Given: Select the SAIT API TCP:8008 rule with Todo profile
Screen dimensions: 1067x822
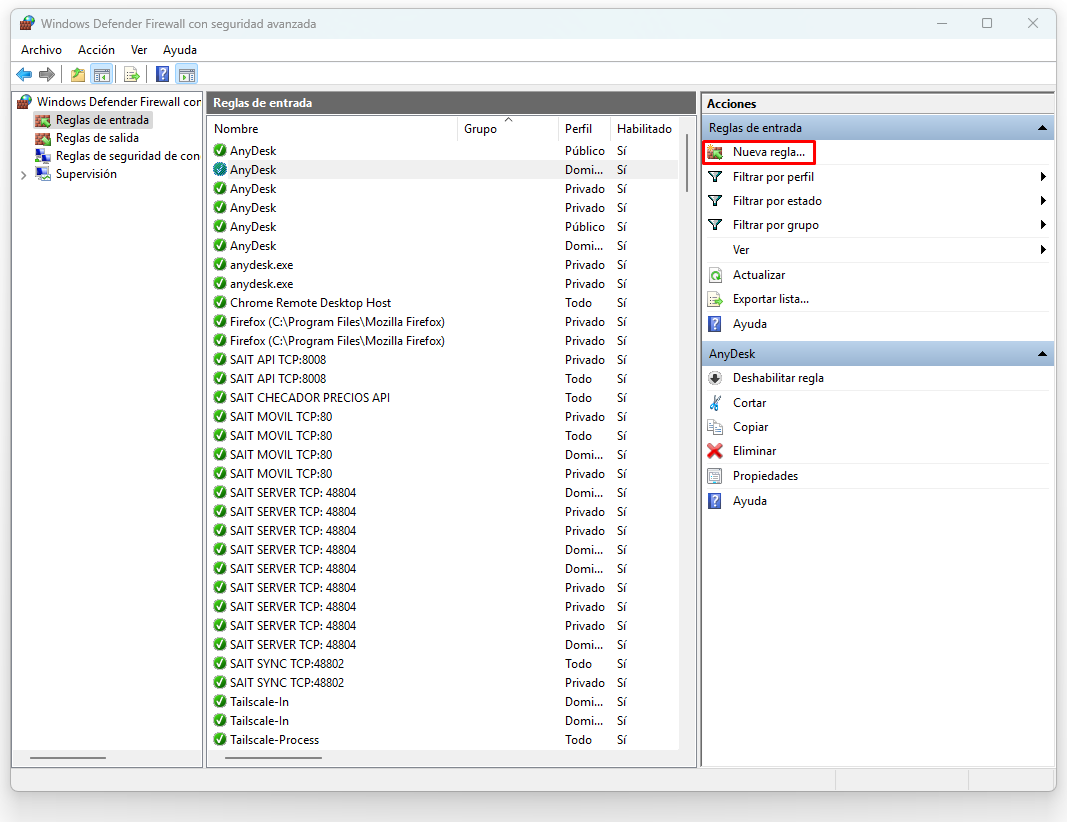Looking at the screenshot, I should [x=443, y=378].
